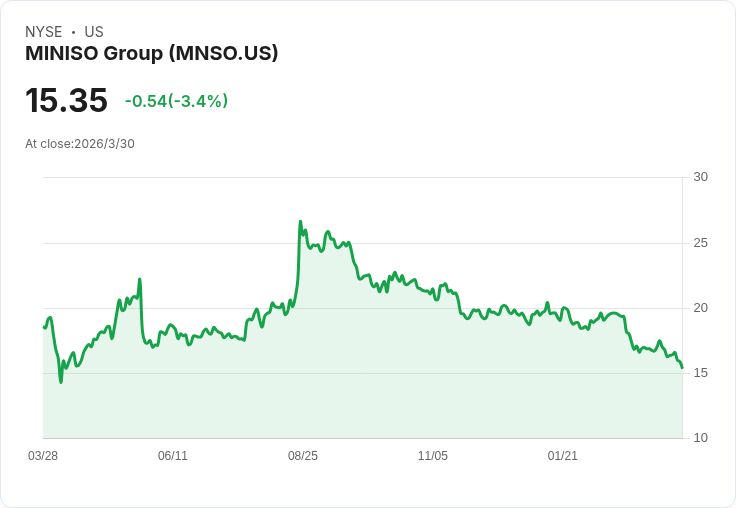Click the 10 price axis label
This screenshot has height=508, width=736.
701,438
